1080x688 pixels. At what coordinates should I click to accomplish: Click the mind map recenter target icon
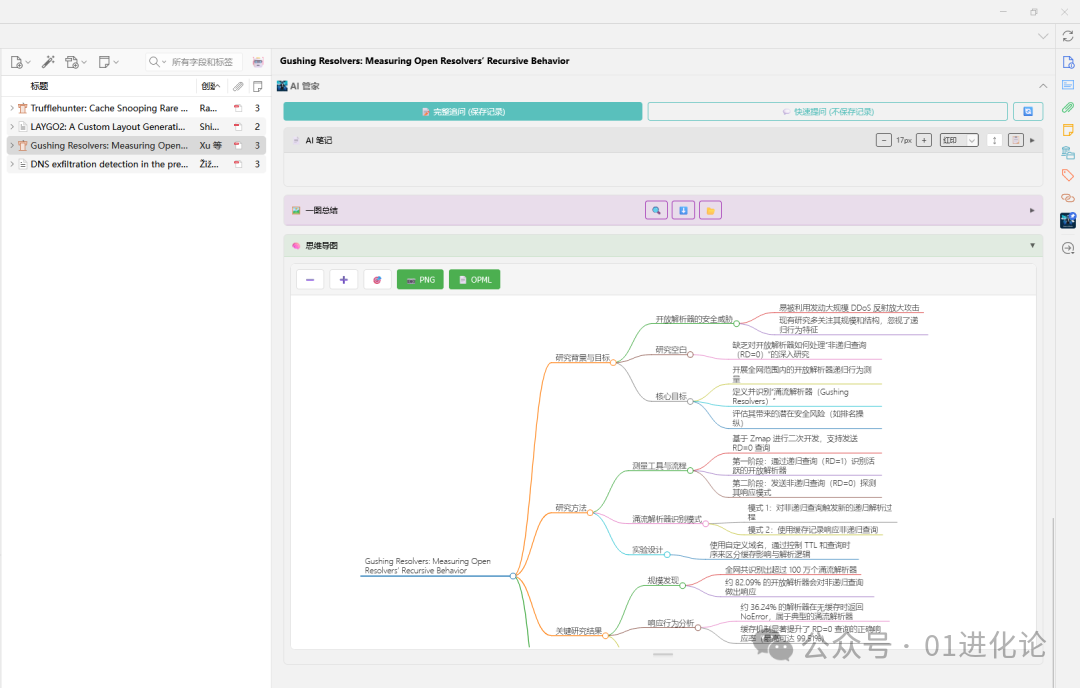pos(377,280)
